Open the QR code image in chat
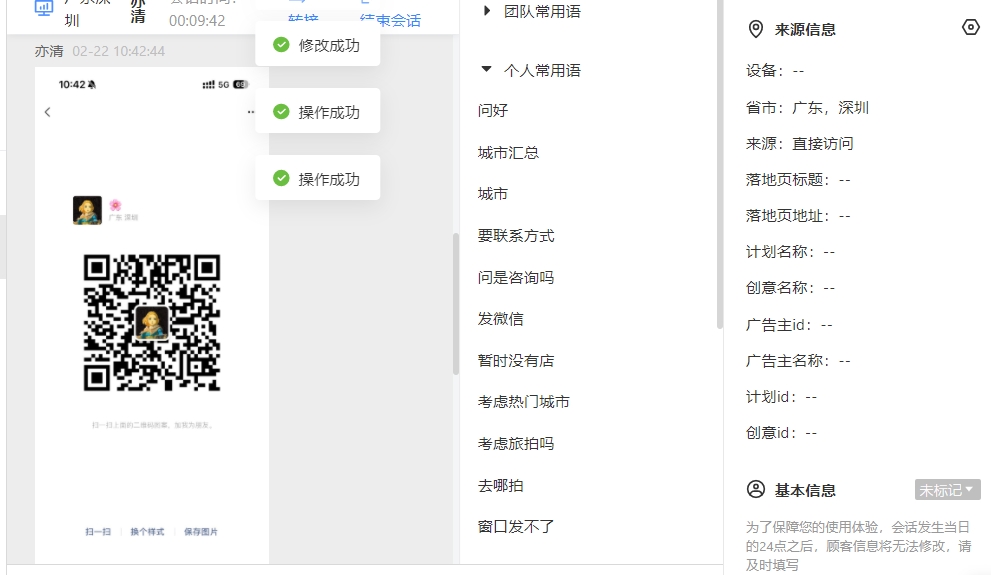Image resolution: width=991 pixels, height=575 pixels. 152,322
